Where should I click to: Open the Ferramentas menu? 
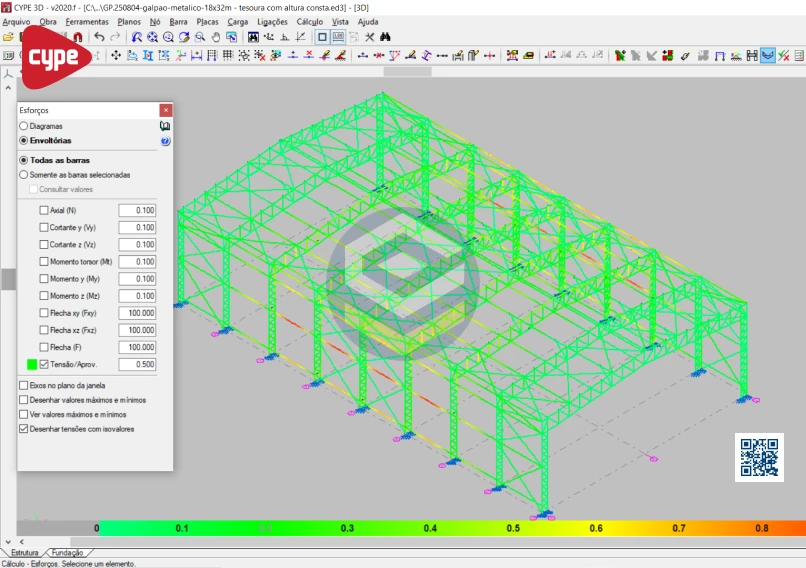coord(88,21)
